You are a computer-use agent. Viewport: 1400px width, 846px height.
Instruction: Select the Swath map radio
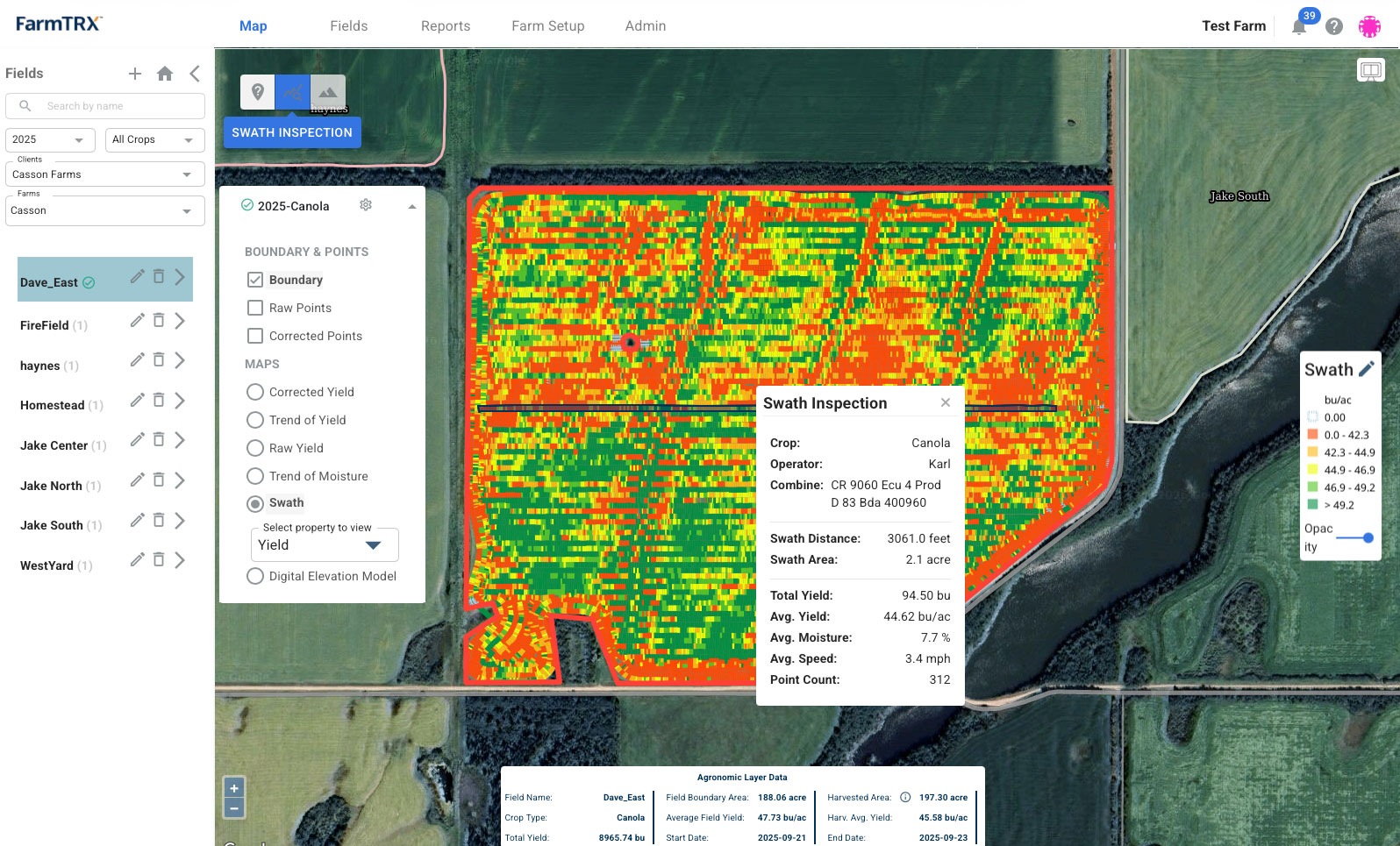255,503
